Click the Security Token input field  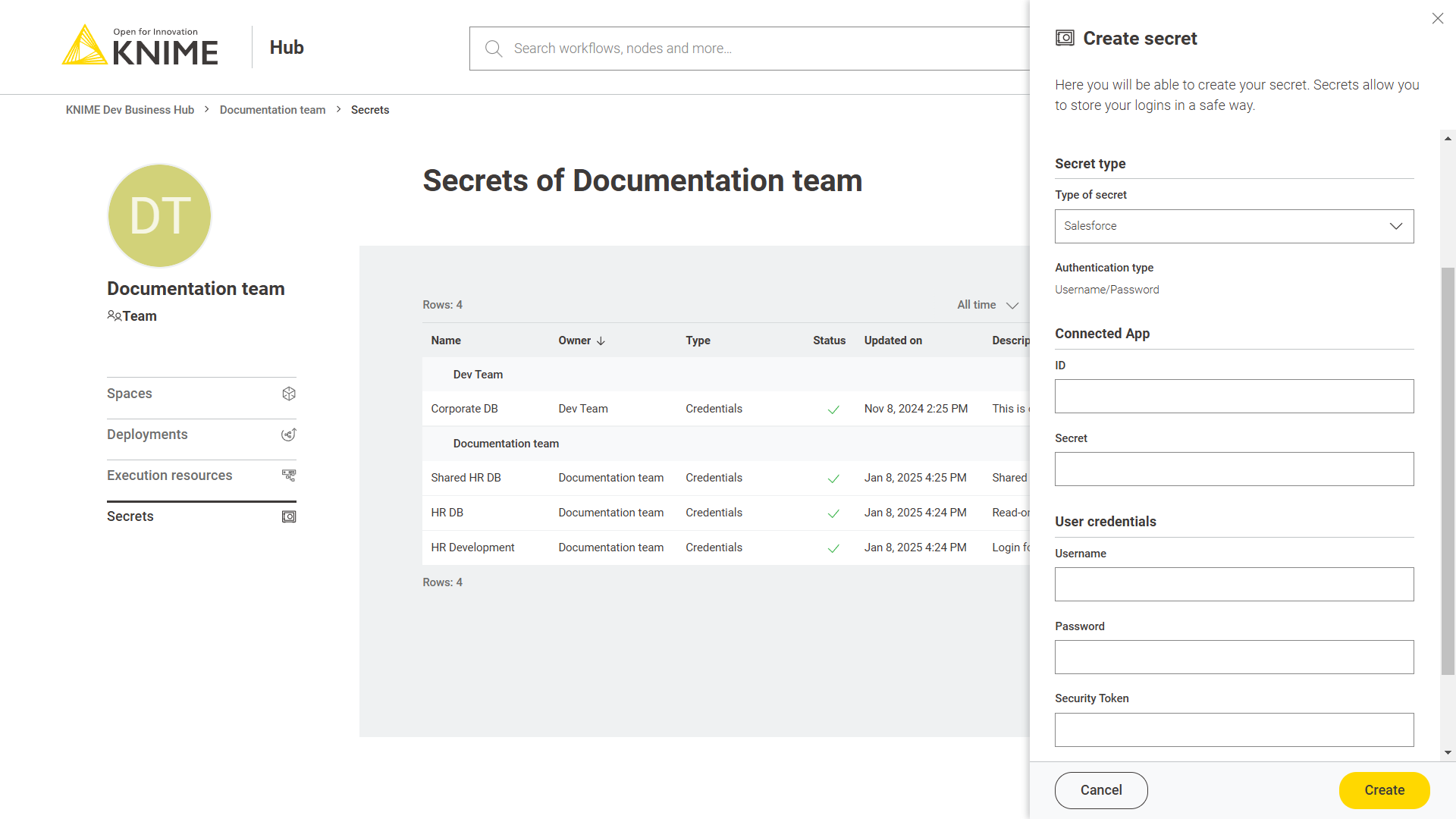point(1234,730)
